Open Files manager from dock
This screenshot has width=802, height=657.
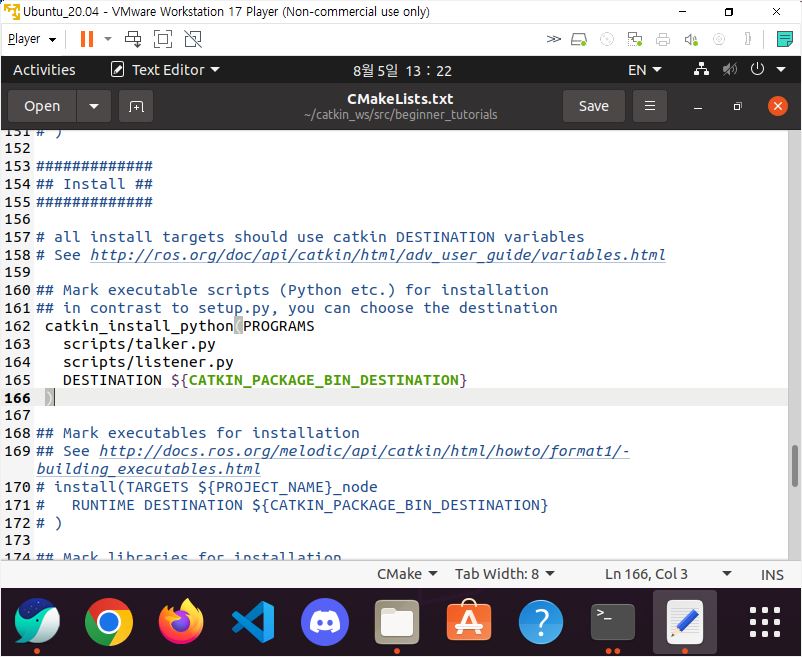point(397,622)
